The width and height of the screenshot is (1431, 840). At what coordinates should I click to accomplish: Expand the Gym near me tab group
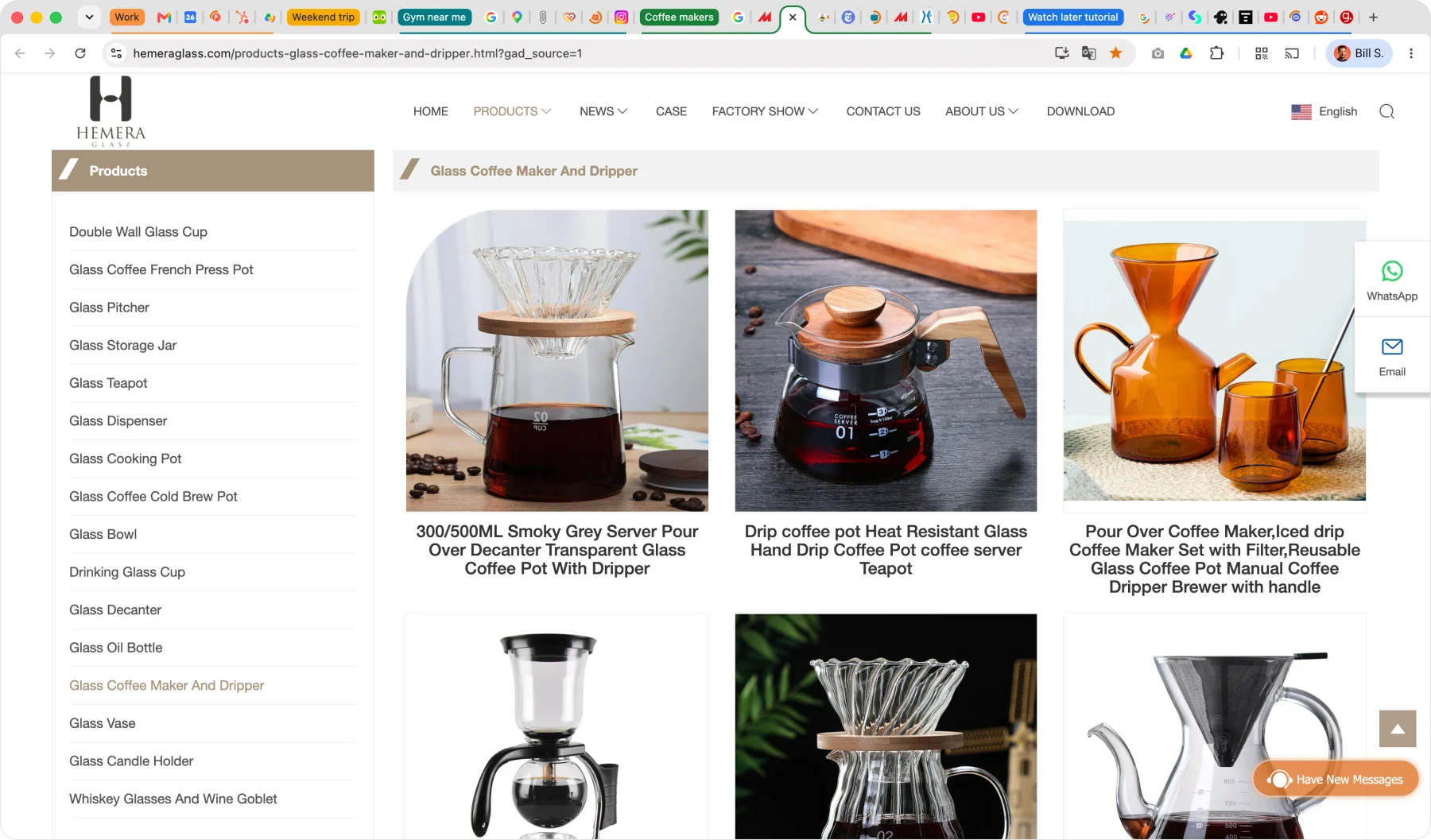434,17
